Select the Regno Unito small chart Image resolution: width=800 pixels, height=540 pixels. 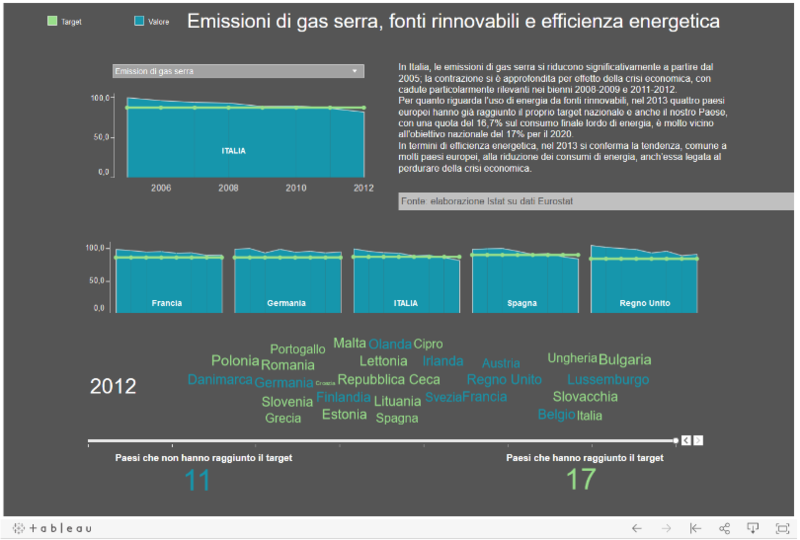pyautogui.click(x=643, y=281)
